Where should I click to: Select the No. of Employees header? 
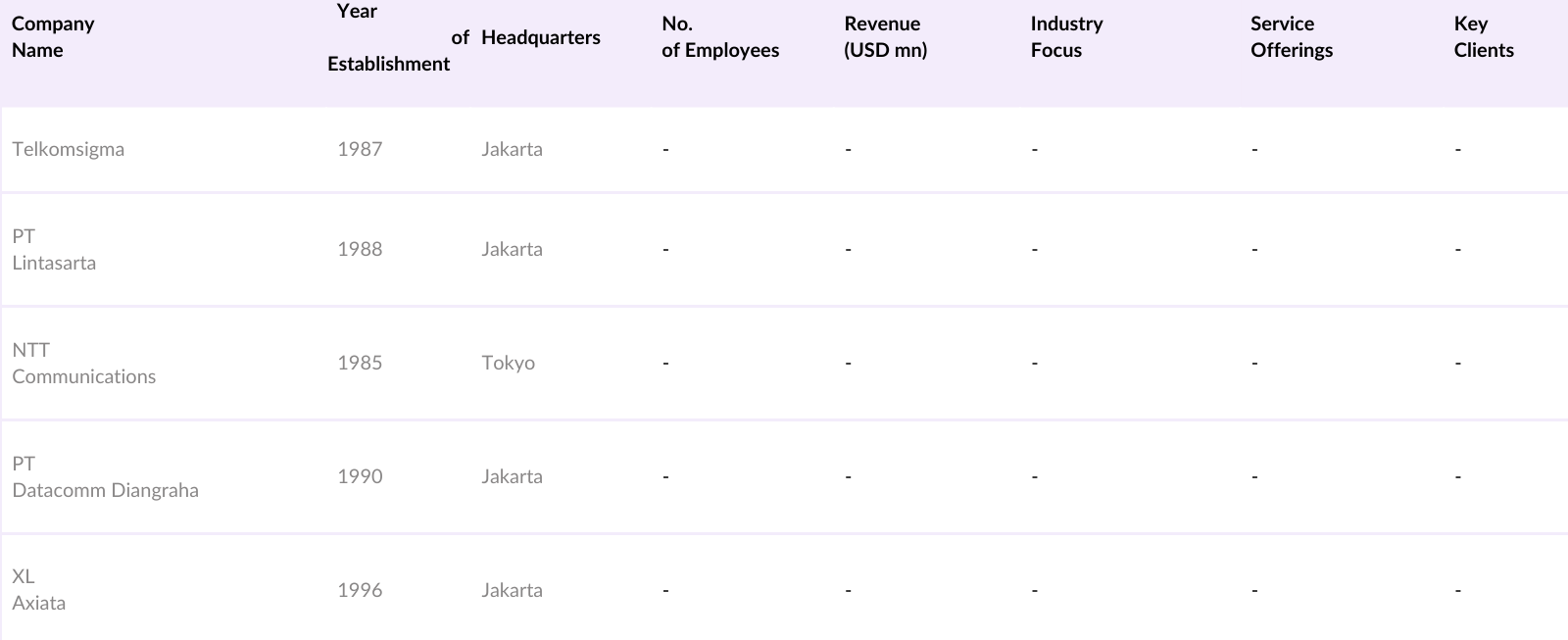click(x=720, y=37)
